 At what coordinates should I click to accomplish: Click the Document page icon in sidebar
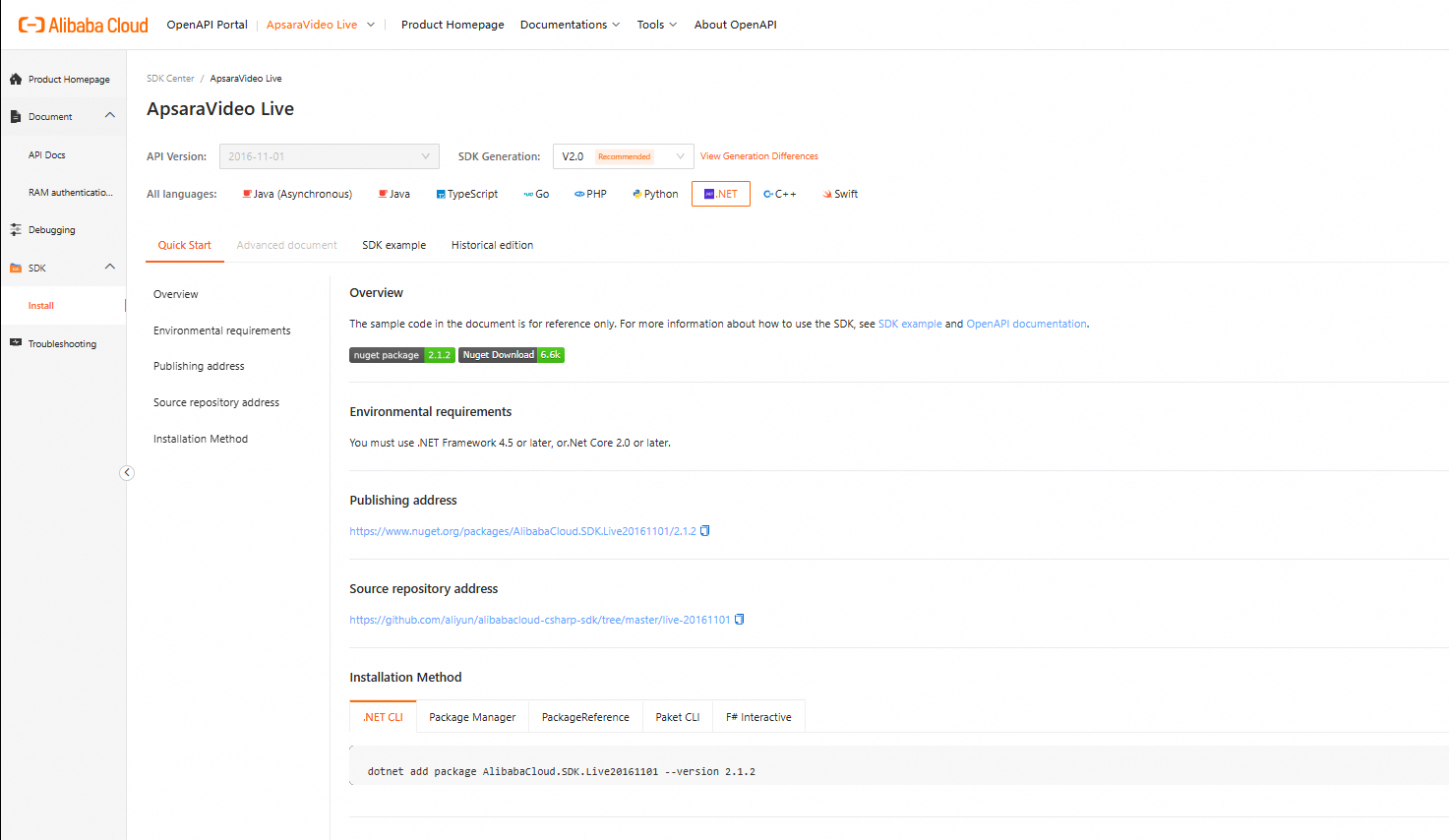pyautogui.click(x=16, y=116)
